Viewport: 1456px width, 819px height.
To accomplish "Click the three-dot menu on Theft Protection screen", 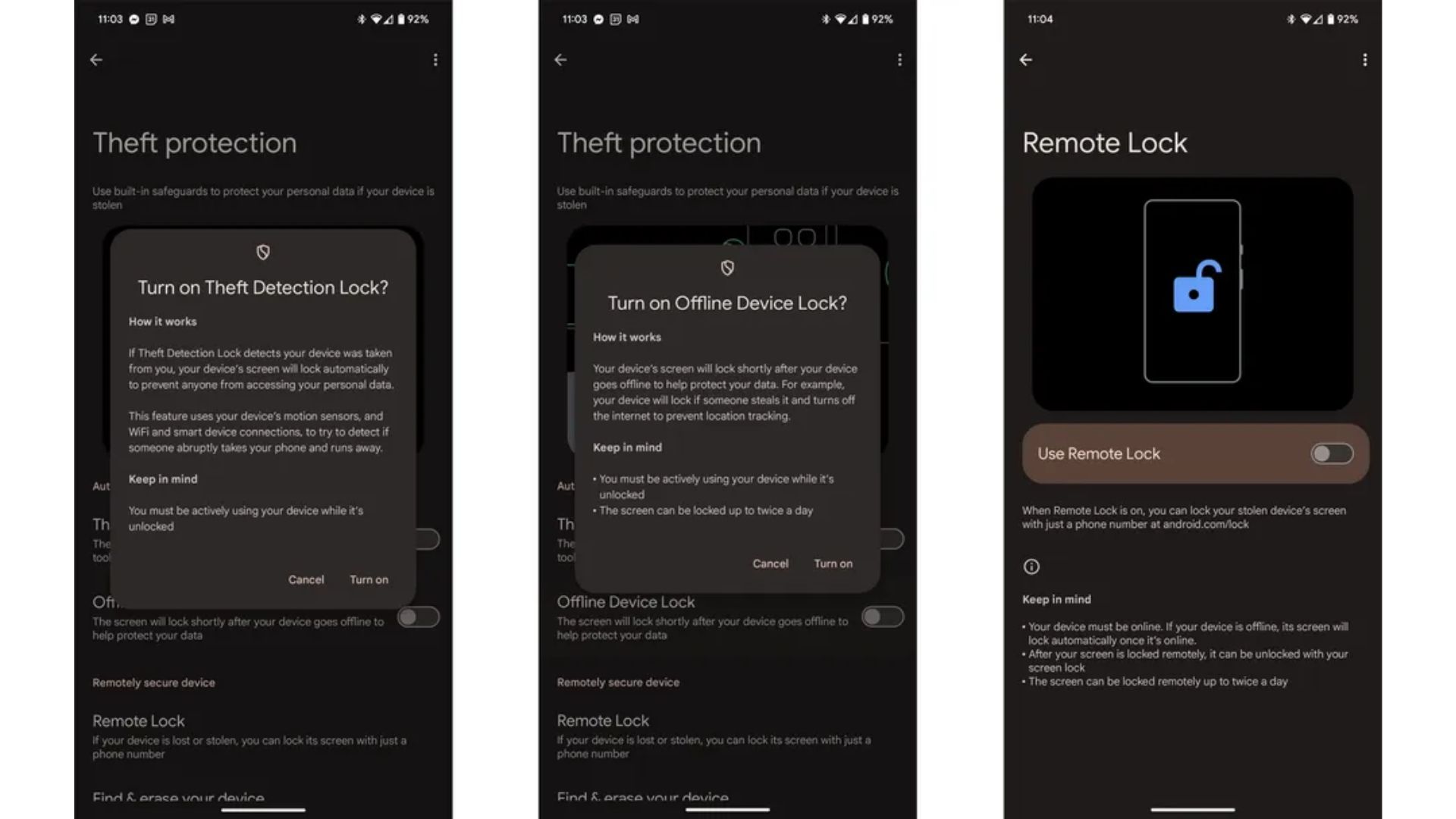I will coord(435,60).
